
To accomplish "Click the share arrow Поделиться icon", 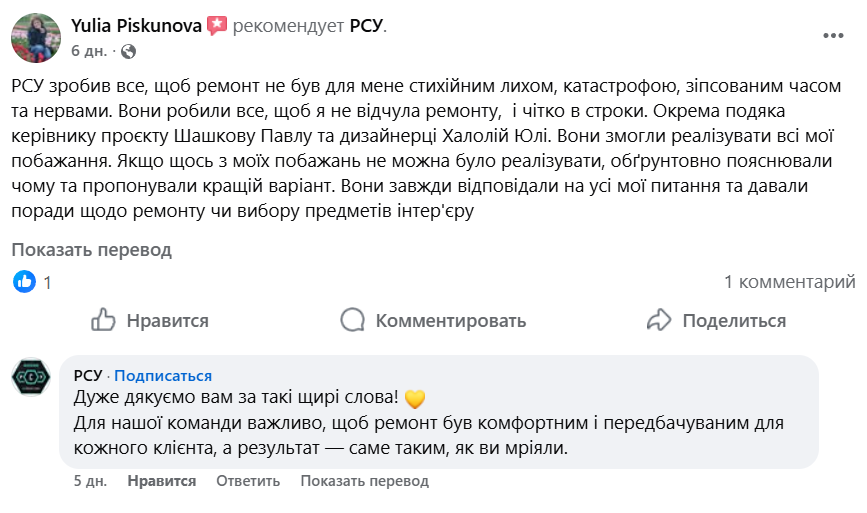I will 658,320.
